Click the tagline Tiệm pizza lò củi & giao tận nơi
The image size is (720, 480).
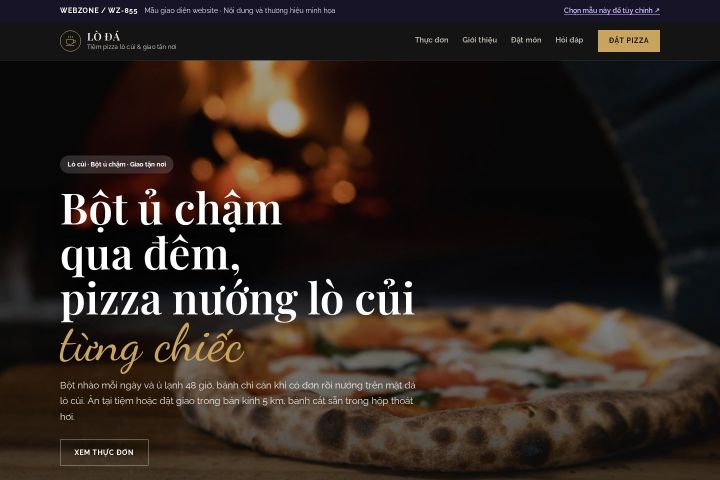131,47
